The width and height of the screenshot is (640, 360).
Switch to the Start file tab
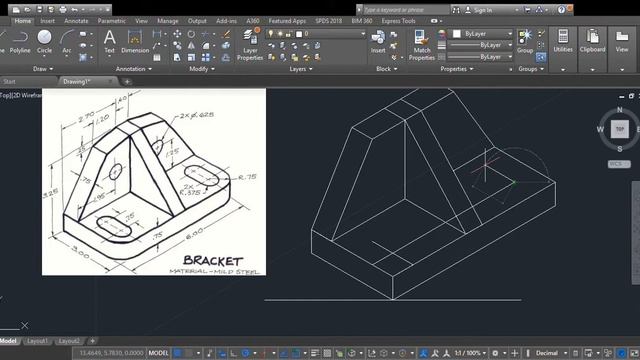[x=9, y=82]
